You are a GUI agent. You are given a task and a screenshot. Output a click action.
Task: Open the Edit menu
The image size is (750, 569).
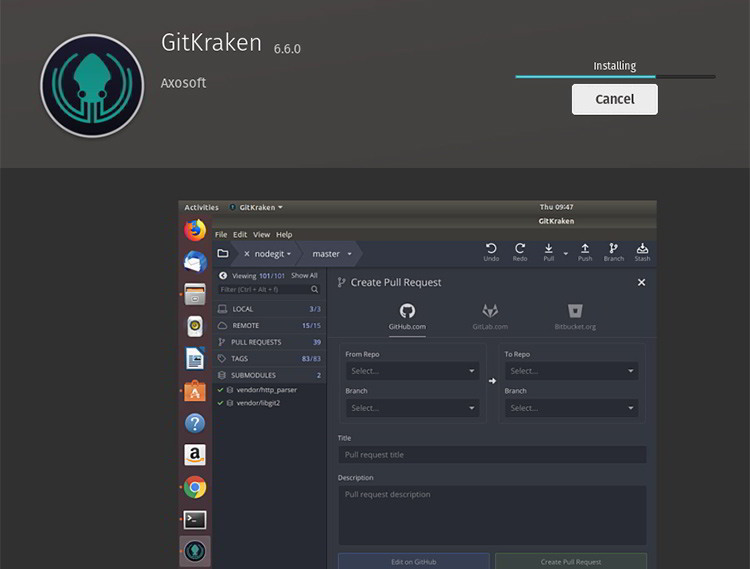240,235
